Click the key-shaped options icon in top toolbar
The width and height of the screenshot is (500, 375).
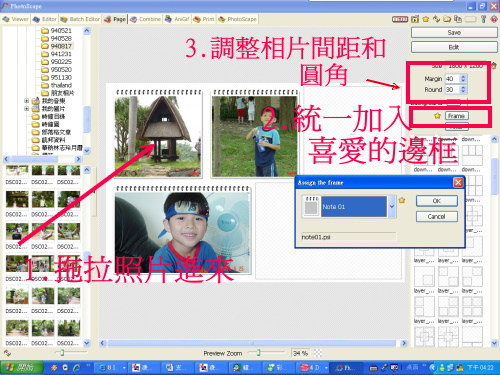(x=484, y=19)
